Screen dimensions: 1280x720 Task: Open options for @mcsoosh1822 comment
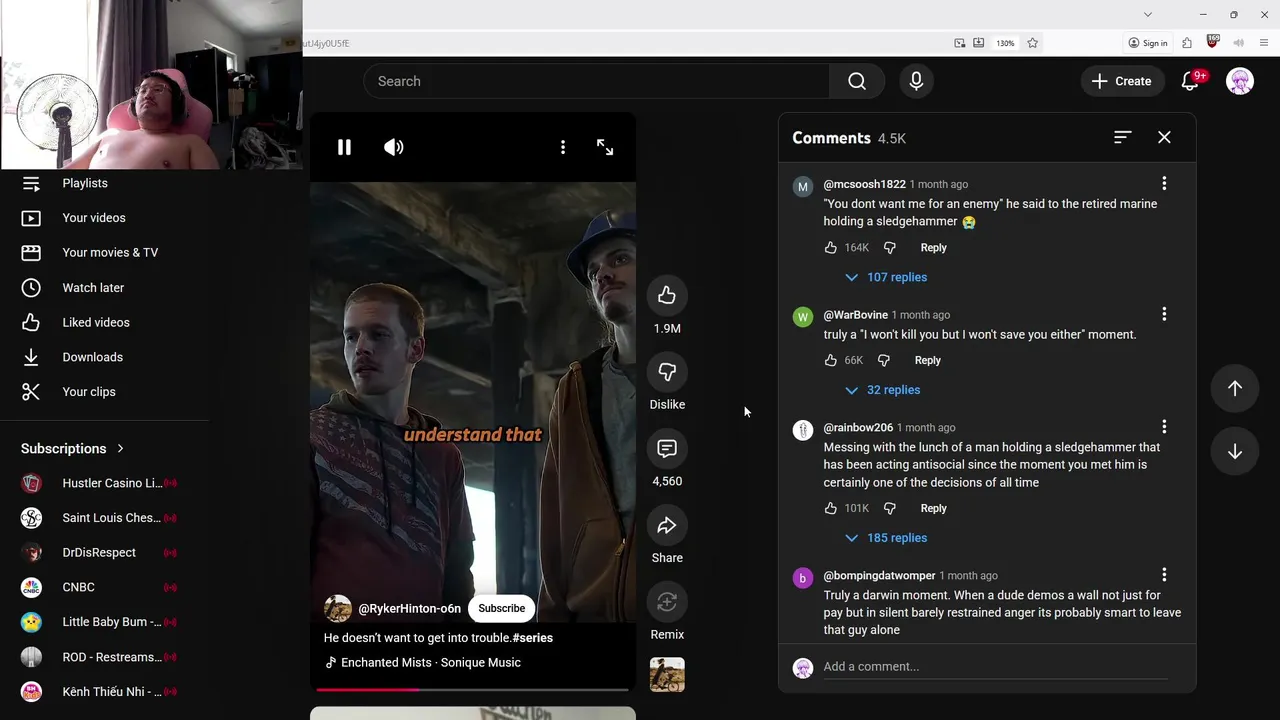point(1164,183)
